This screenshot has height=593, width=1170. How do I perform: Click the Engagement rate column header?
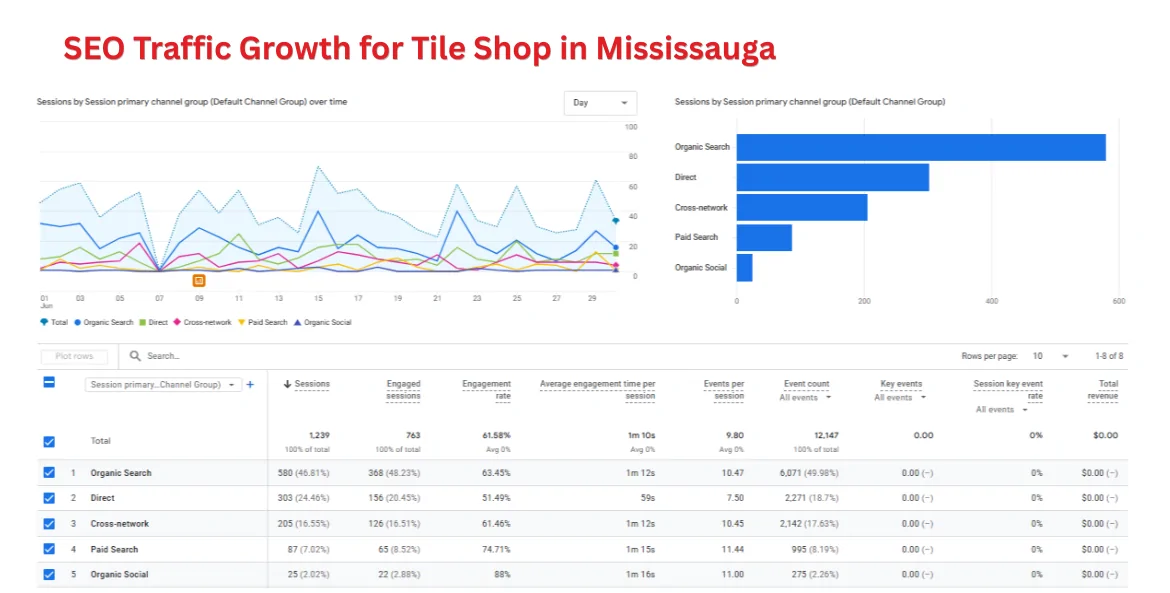[x=487, y=390]
